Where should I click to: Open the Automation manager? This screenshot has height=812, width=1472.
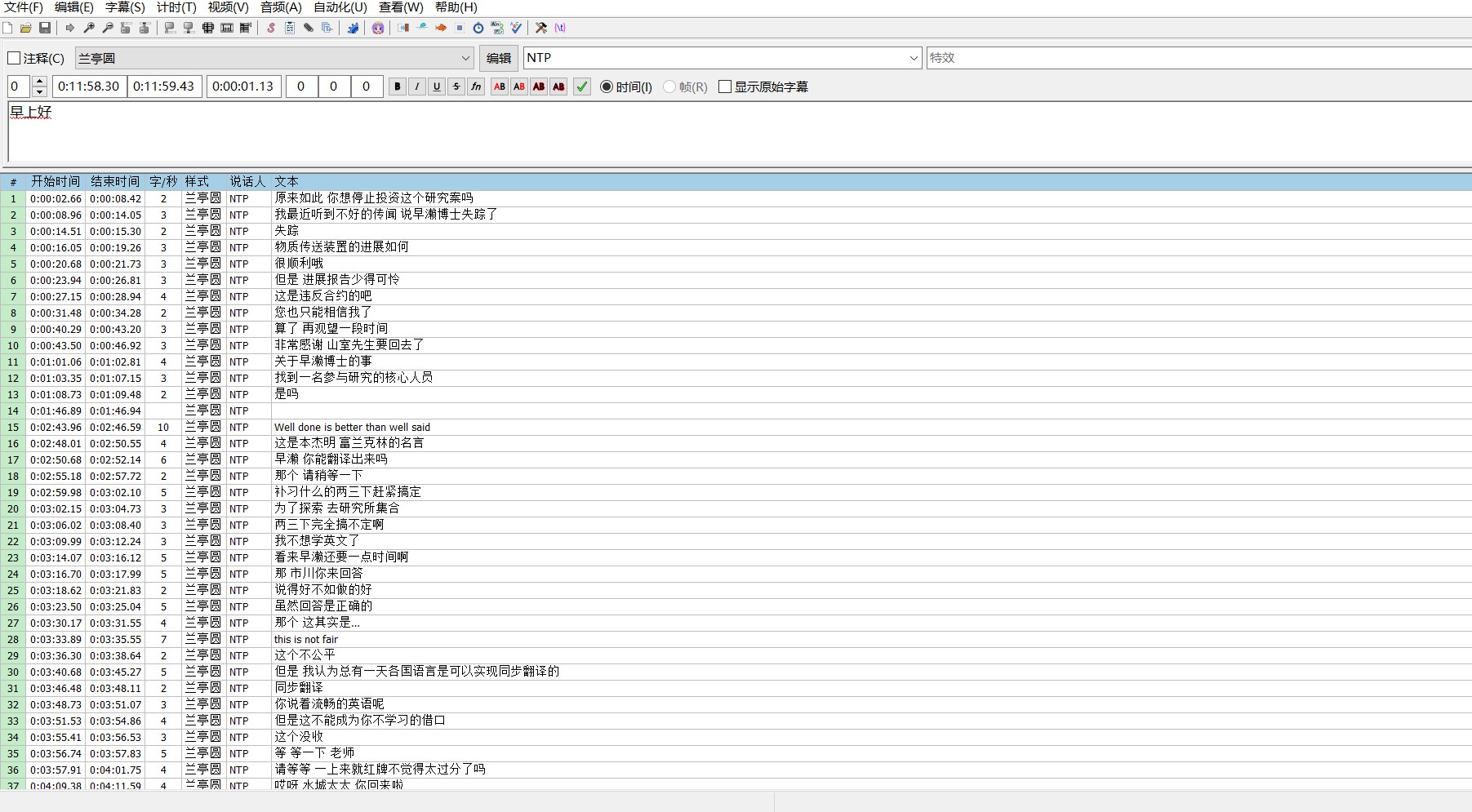[x=353, y=28]
